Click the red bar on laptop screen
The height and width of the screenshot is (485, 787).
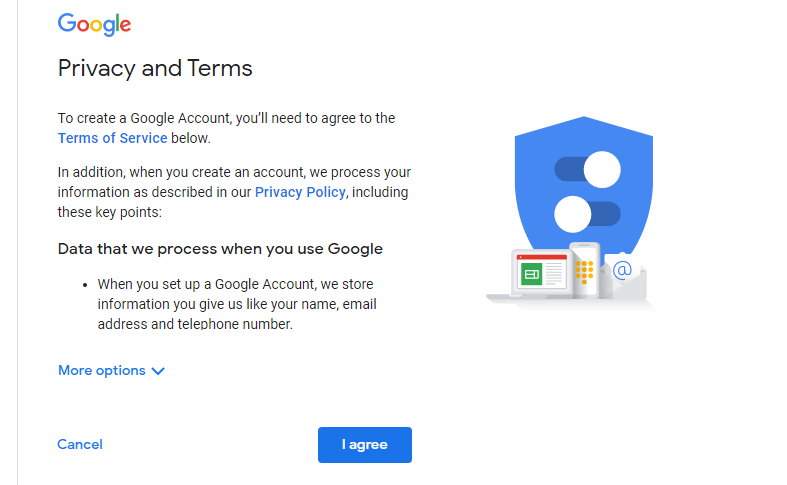pos(542,258)
